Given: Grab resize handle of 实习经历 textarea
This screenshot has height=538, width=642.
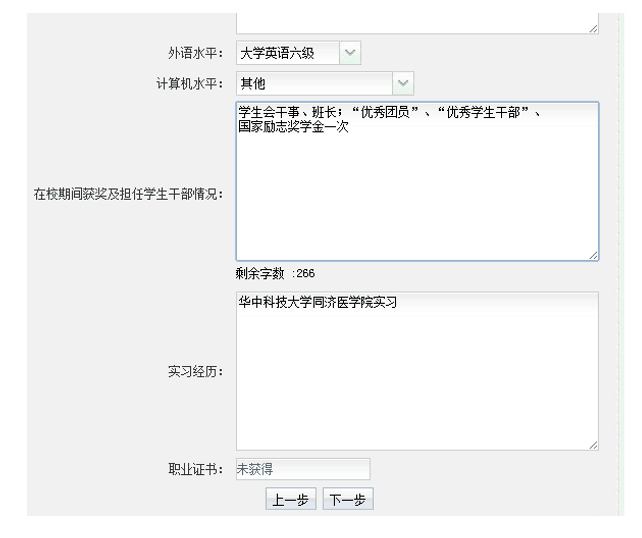Looking at the screenshot, I should [593, 445].
